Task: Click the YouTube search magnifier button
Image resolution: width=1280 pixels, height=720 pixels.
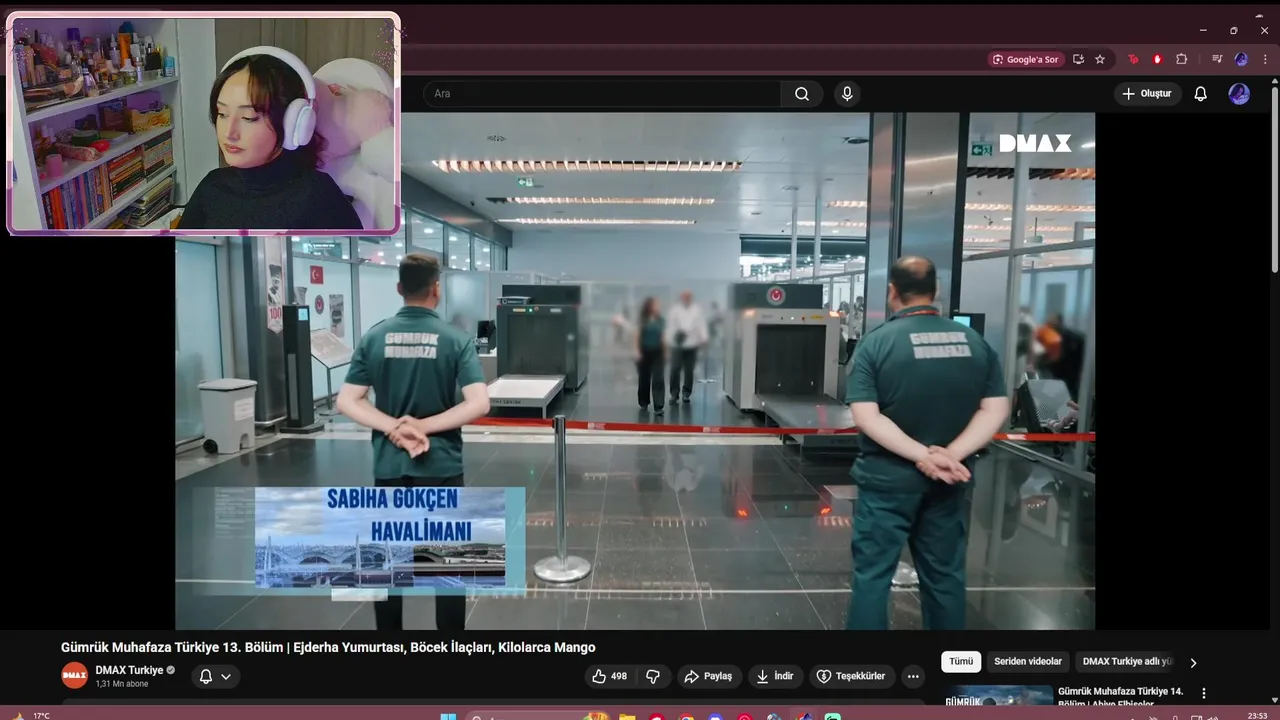Action: (802, 94)
